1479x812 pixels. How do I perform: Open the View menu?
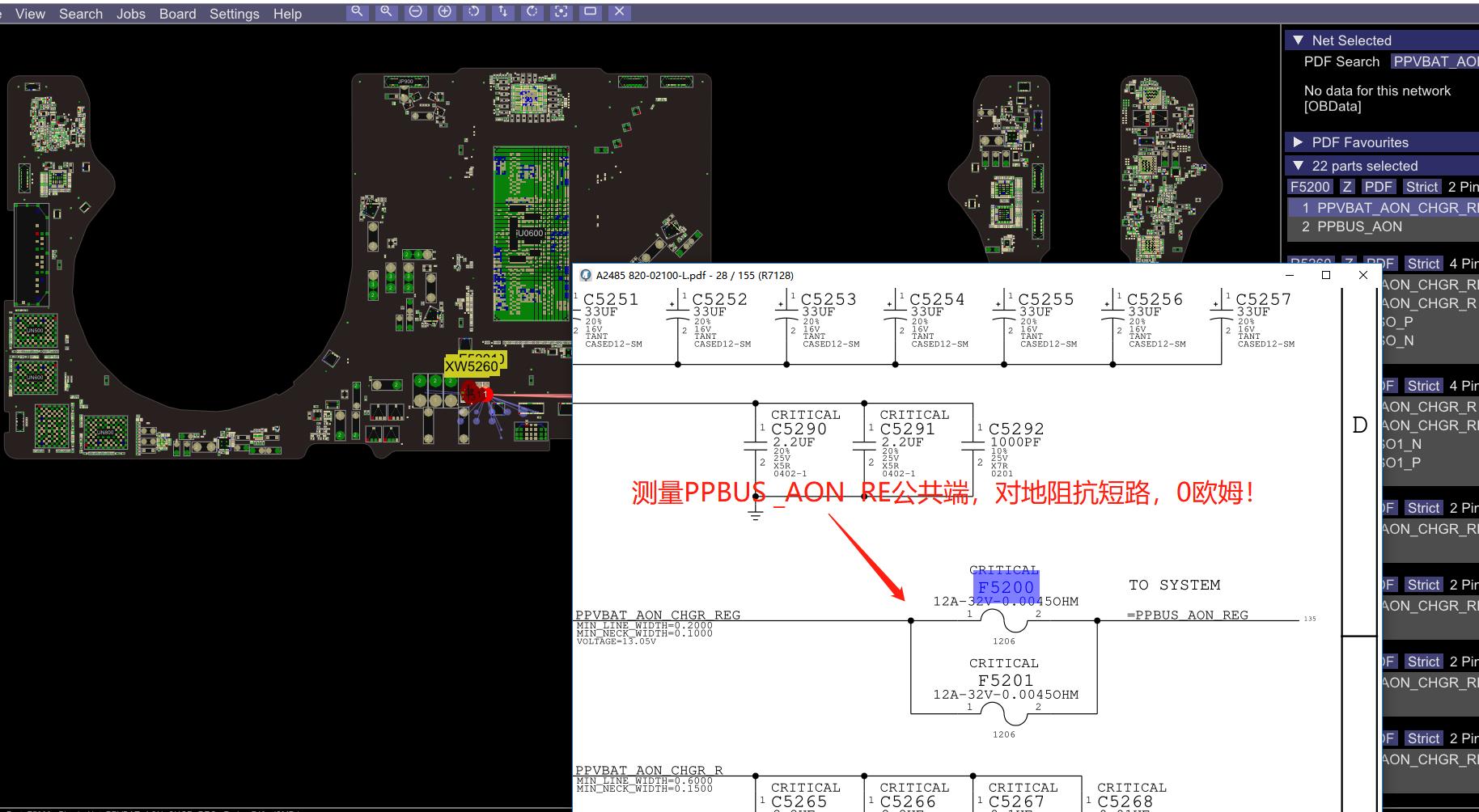[x=30, y=14]
